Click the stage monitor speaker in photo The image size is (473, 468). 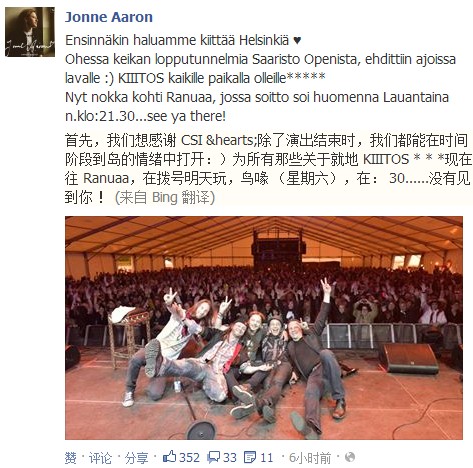[x=409, y=358]
